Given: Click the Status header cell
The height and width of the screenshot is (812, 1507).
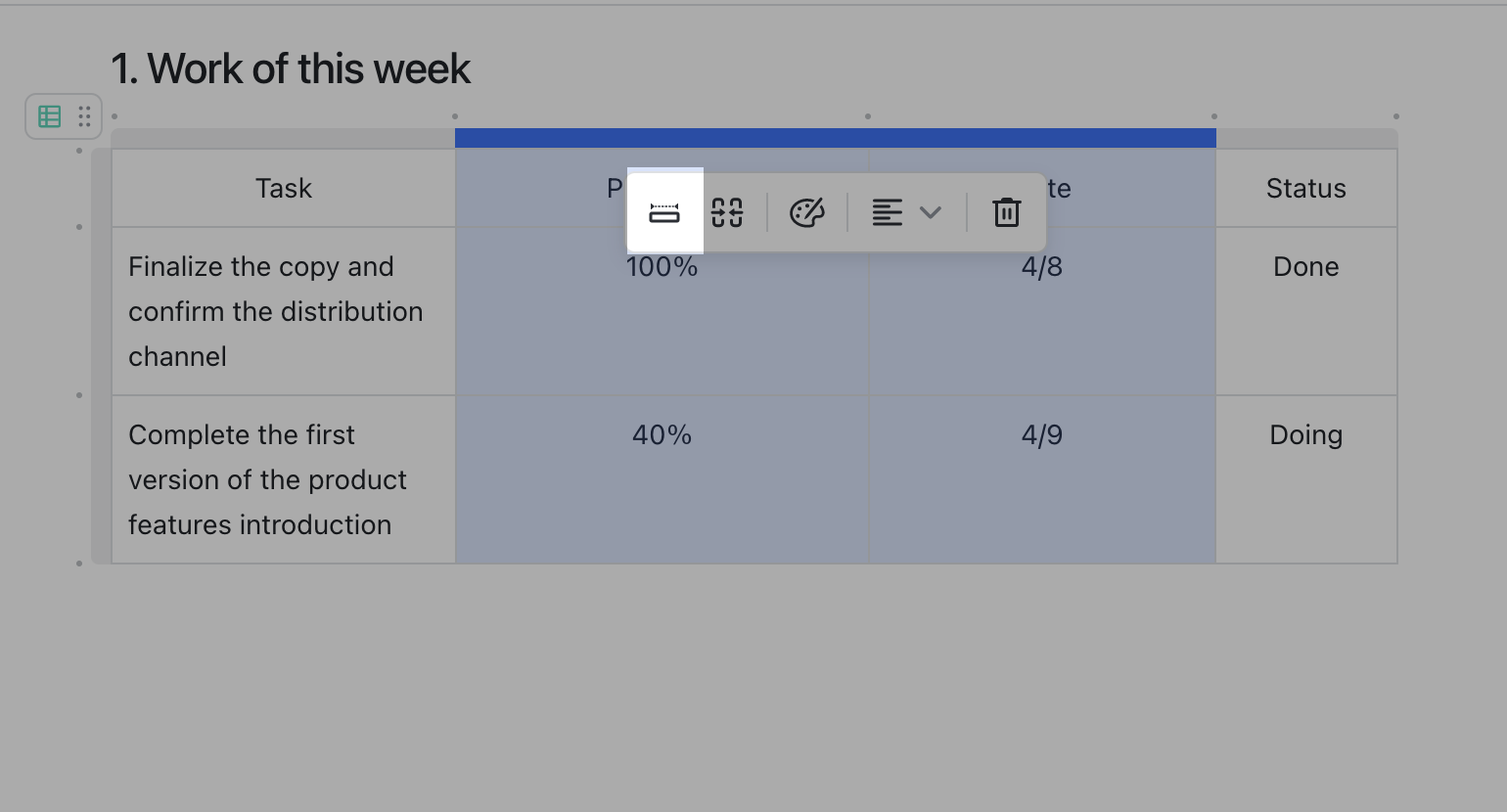Looking at the screenshot, I should (x=1305, y=187).
